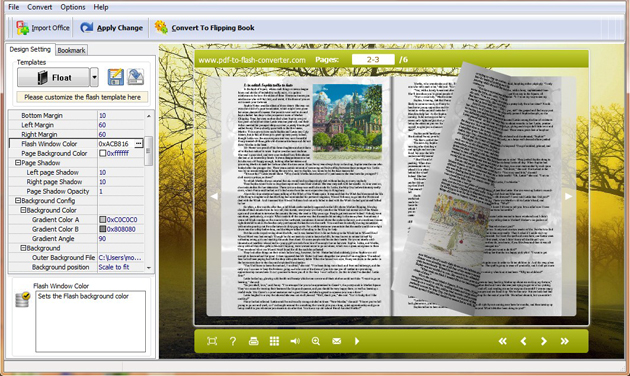
Task: Open the Convert menu
Action: [x=39, y=7]
